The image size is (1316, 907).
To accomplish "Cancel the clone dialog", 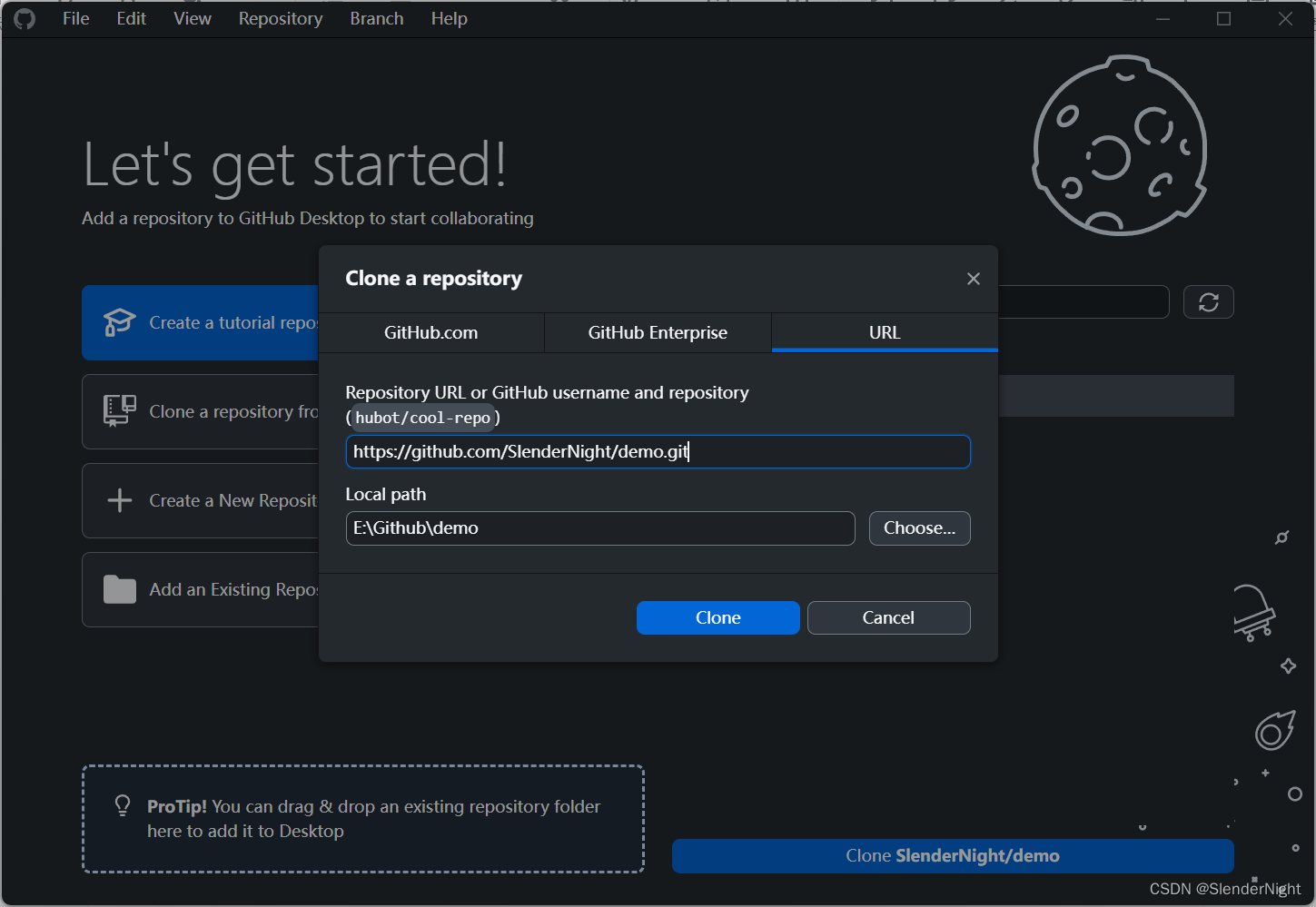I will pyautogui.click(x=888, y=618).
